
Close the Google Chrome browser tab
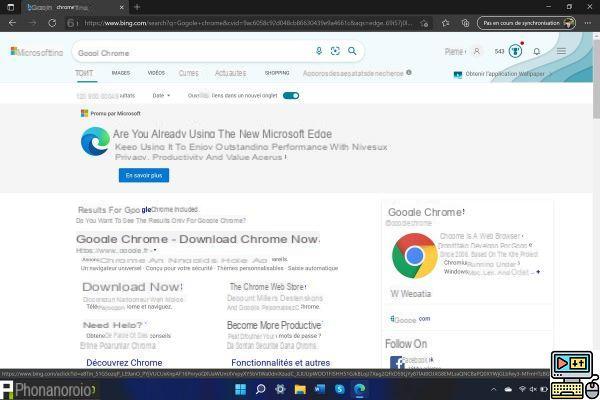[122, 7]
